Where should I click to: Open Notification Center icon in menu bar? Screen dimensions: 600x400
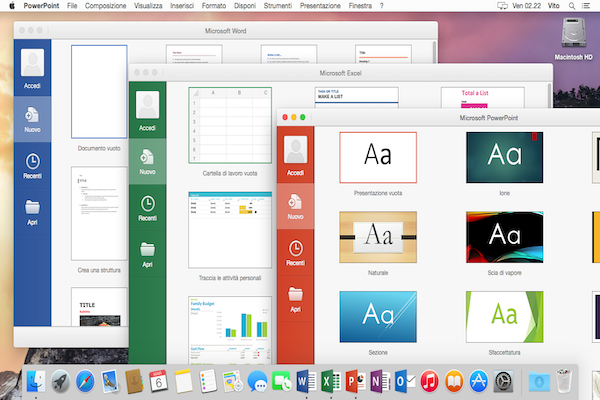point(586,6)
